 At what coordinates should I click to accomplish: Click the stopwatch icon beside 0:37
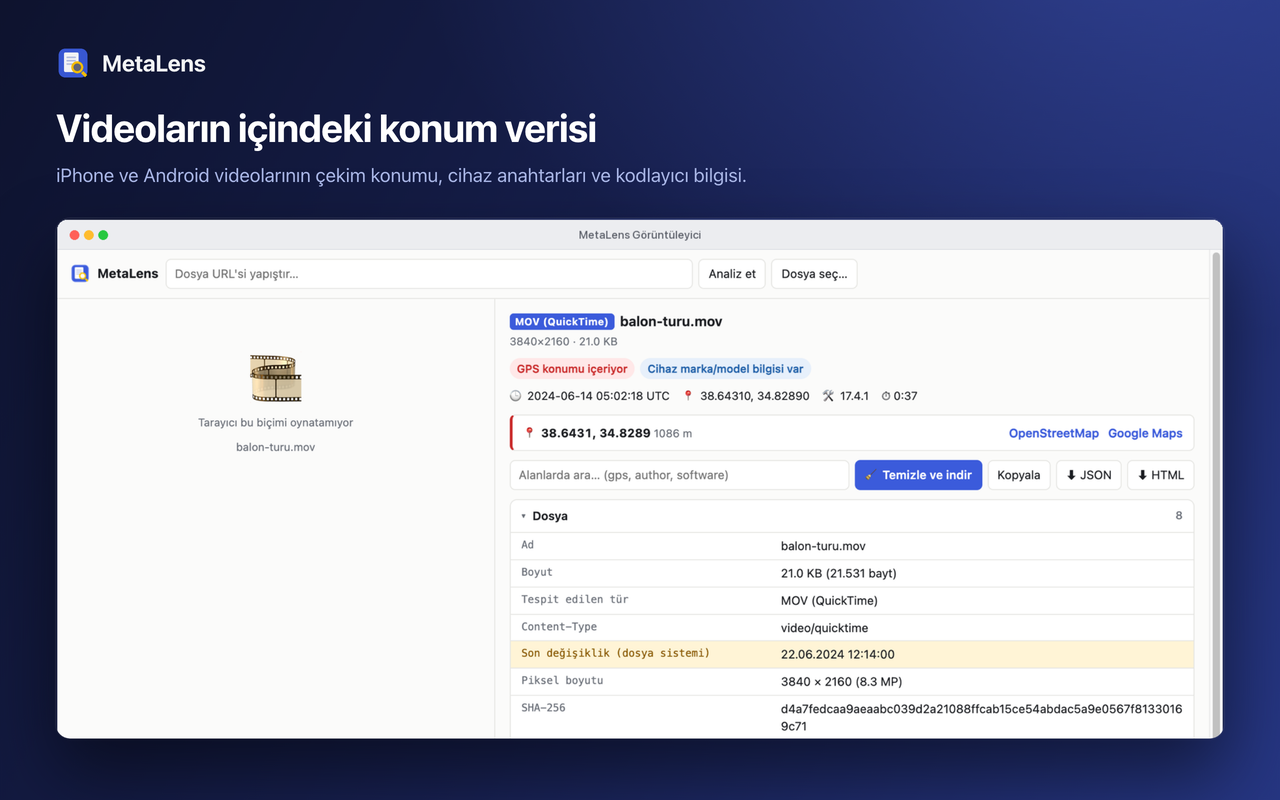886,396
